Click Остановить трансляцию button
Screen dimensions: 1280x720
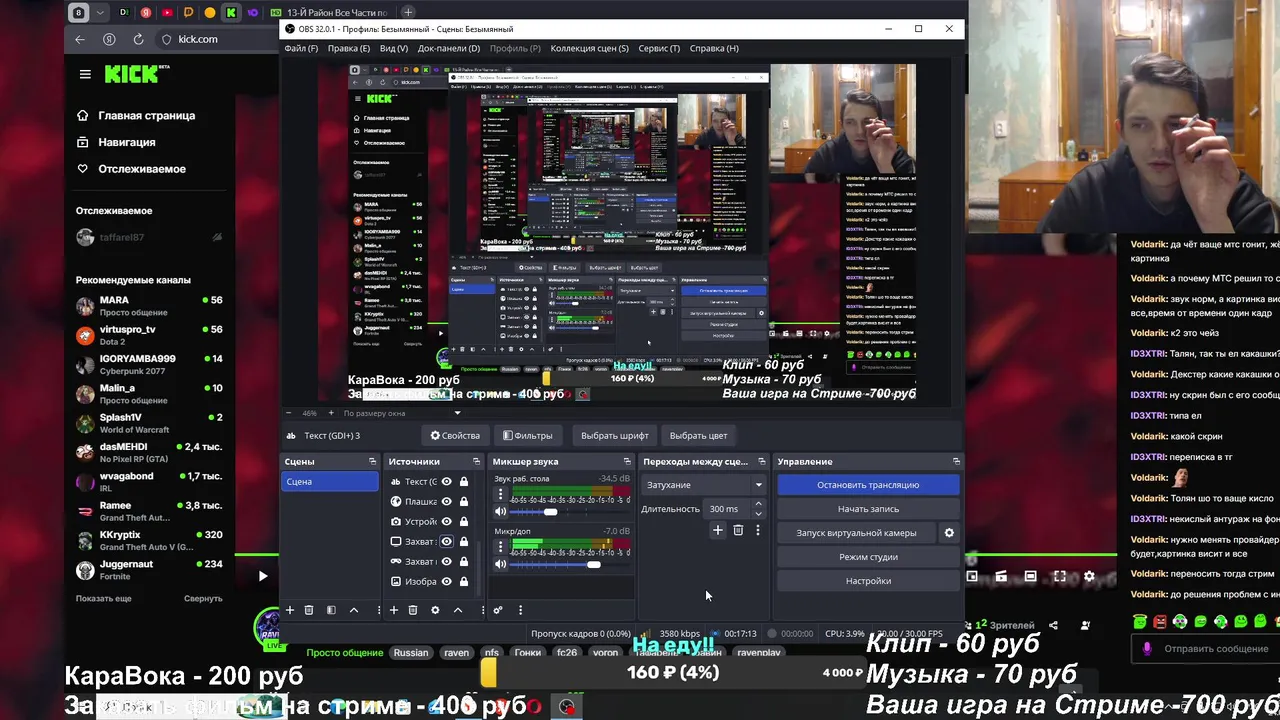tap(868, 485)
